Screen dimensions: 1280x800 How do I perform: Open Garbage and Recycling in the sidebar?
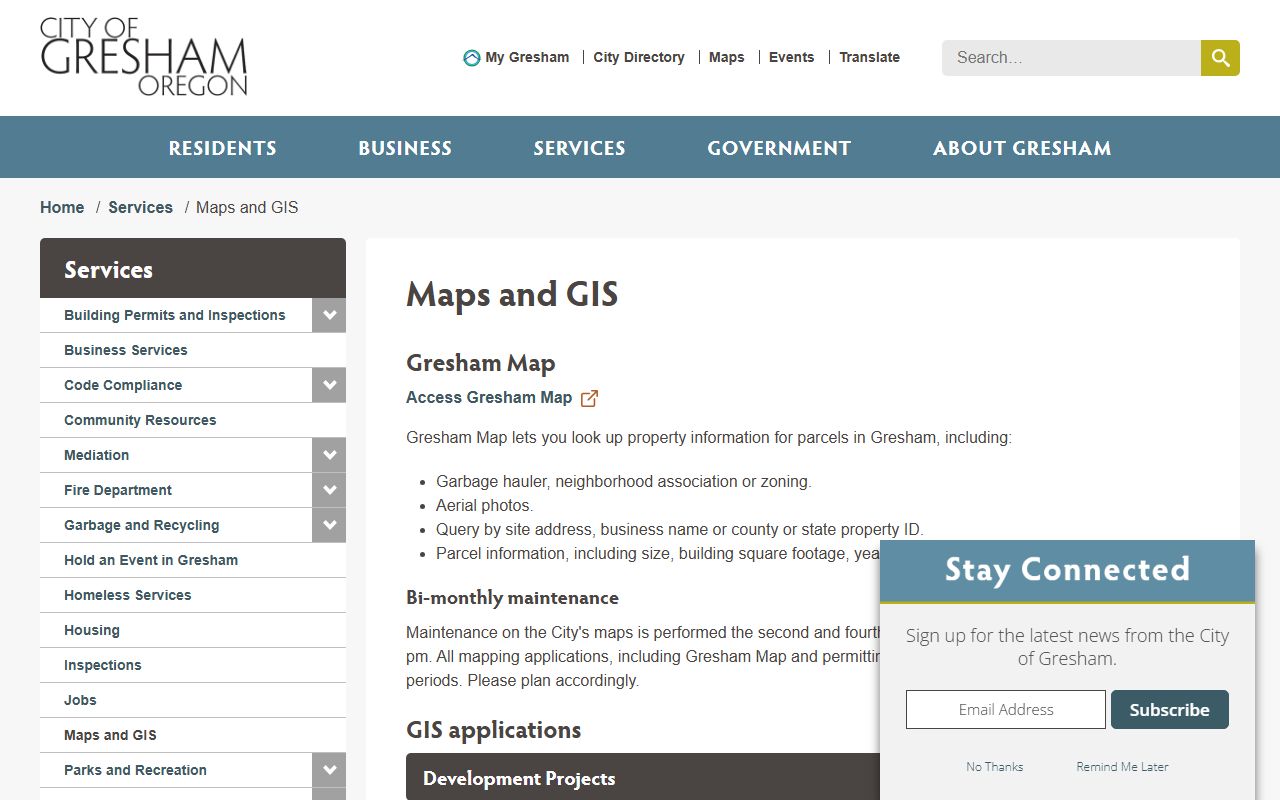[141, 525]
